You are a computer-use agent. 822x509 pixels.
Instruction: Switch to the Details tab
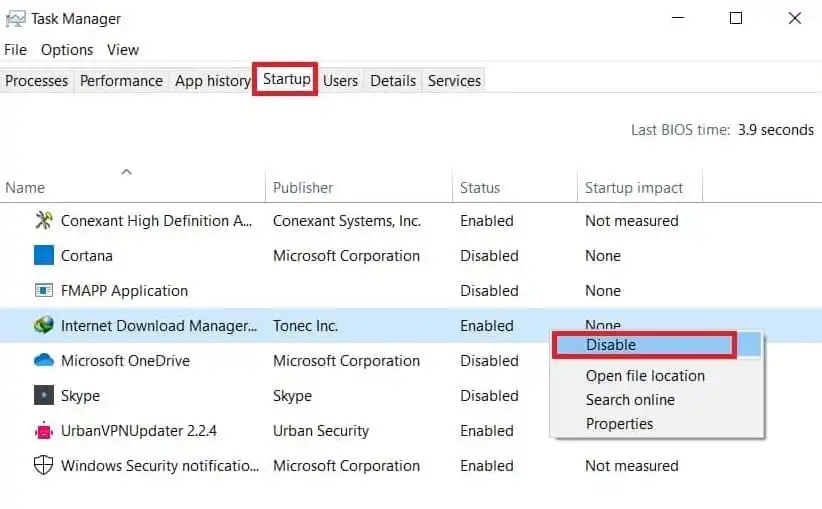[x=393, y=81]
